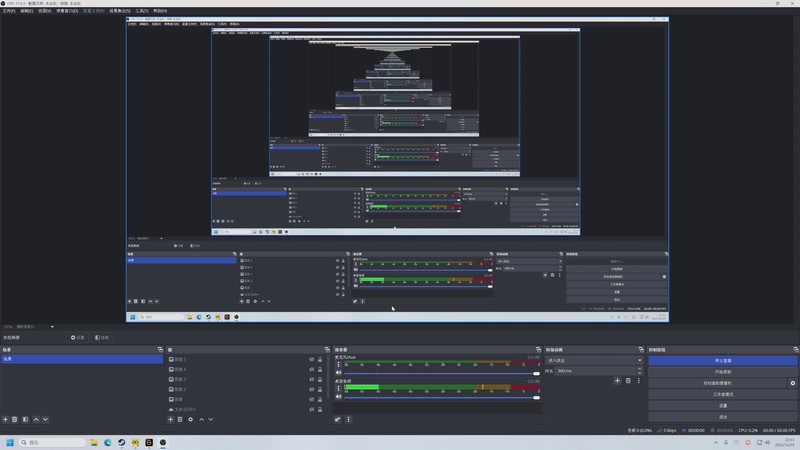Move the selected scene up
The height and width of the screenshot is (450, 800).
(36, 419)
